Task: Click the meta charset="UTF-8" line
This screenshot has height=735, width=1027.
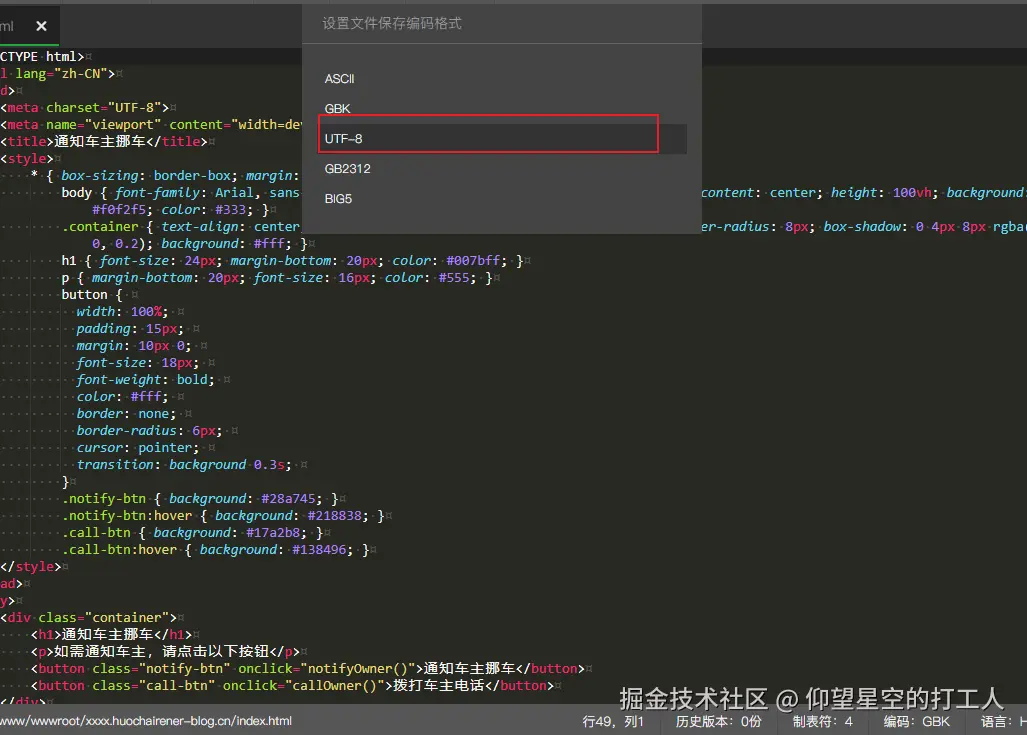Action: pos(85,107)
